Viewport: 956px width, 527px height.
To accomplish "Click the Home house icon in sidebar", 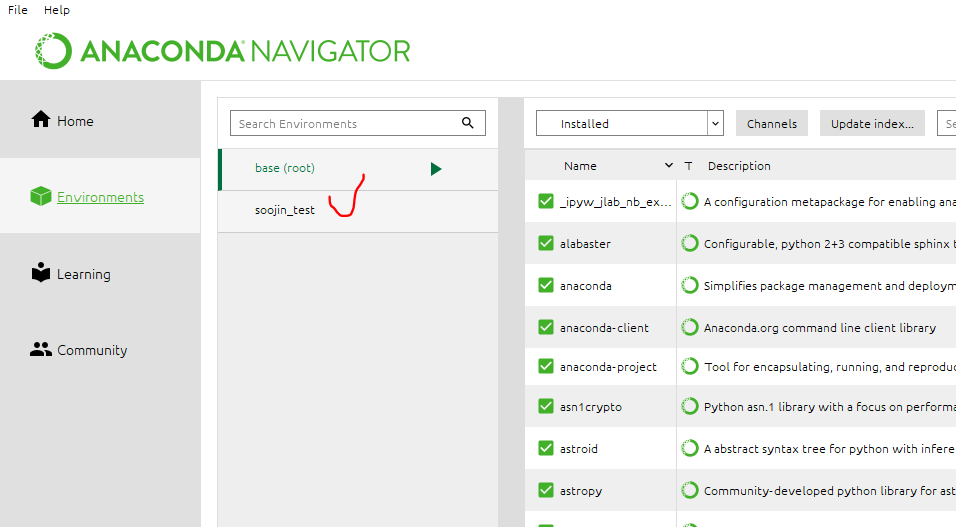I will (41, 119).
